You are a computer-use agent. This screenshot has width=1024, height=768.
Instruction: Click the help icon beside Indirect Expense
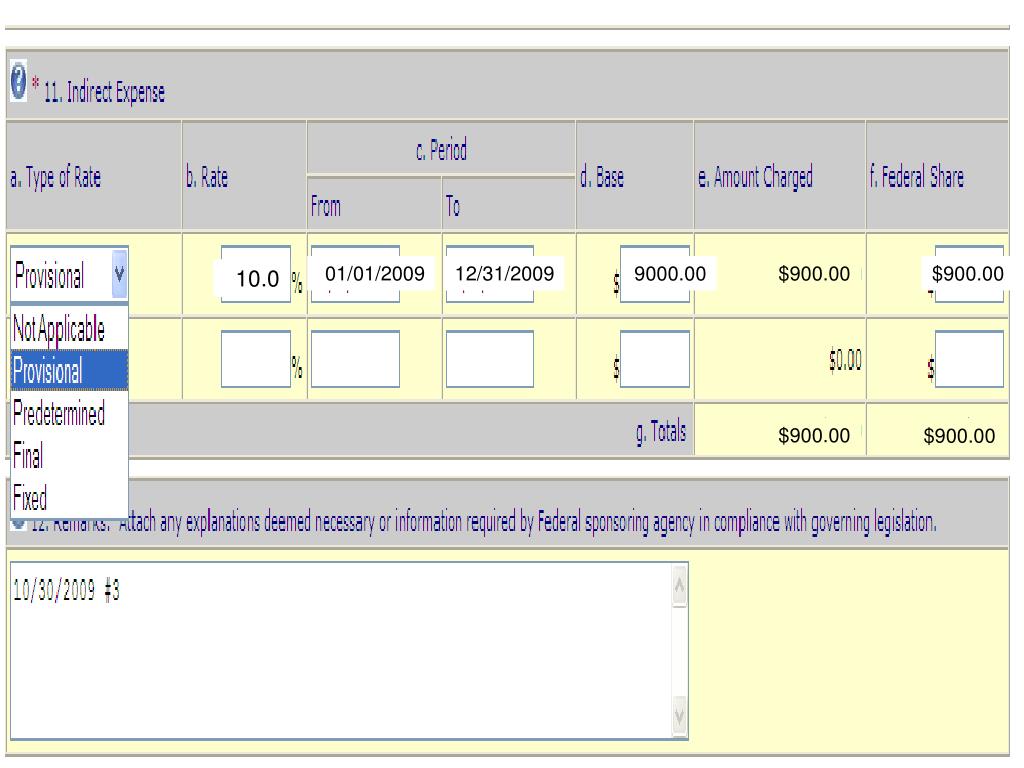pyautogui.click(x=18, y=81)
